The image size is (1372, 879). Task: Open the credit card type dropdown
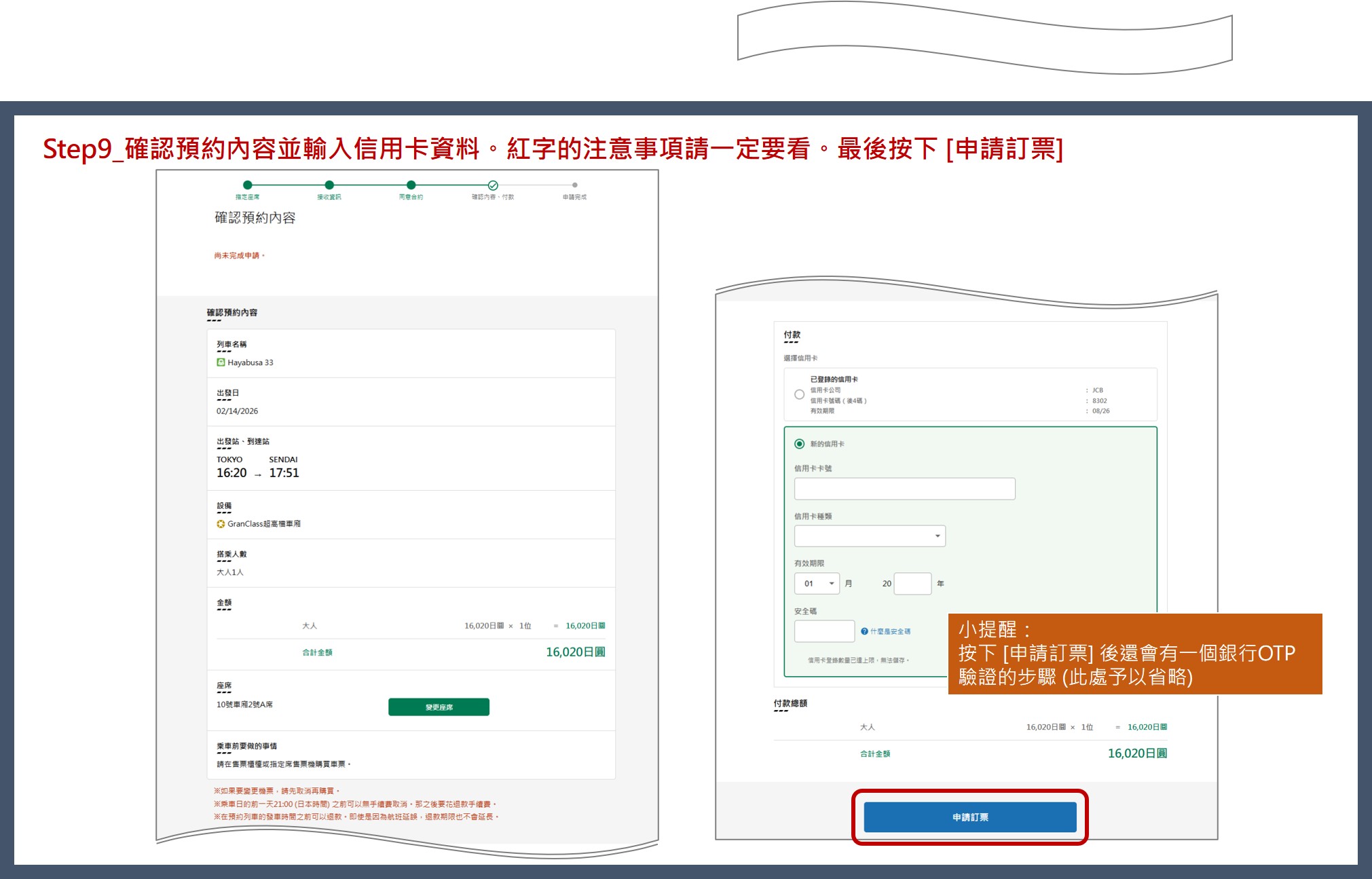point(870,536)
